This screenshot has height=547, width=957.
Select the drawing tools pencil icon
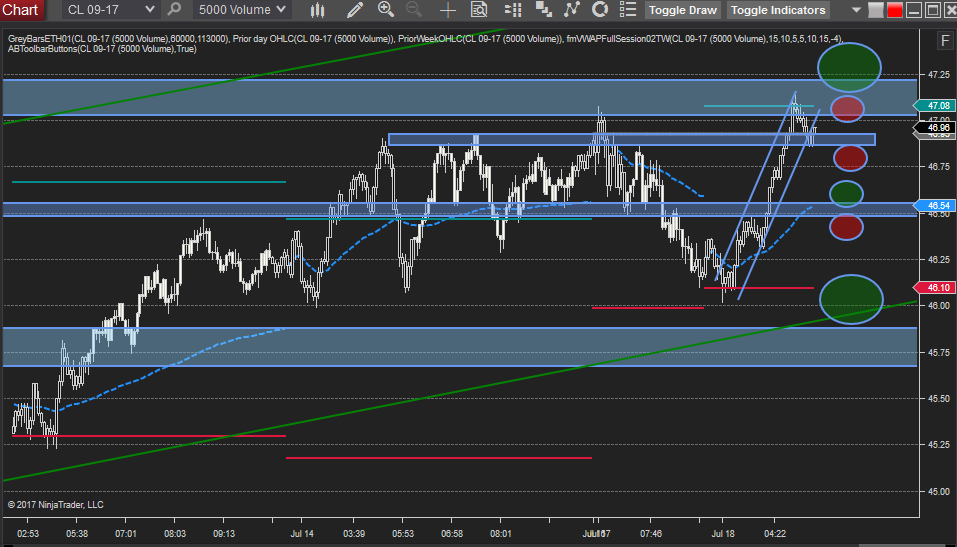(x=355, y=10)
